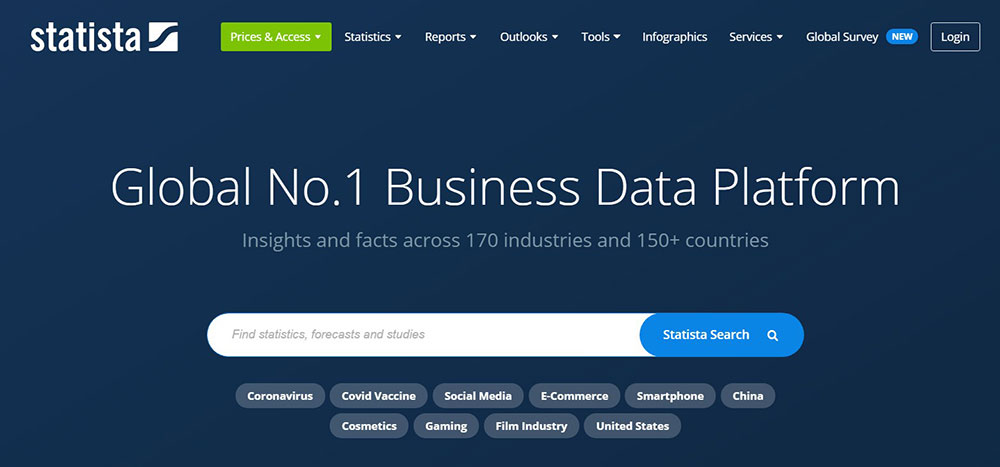Screen dimensions: 1000x467
Task: Expand the Tools menu
Action: pyautogui.click(x=601, y=37)
